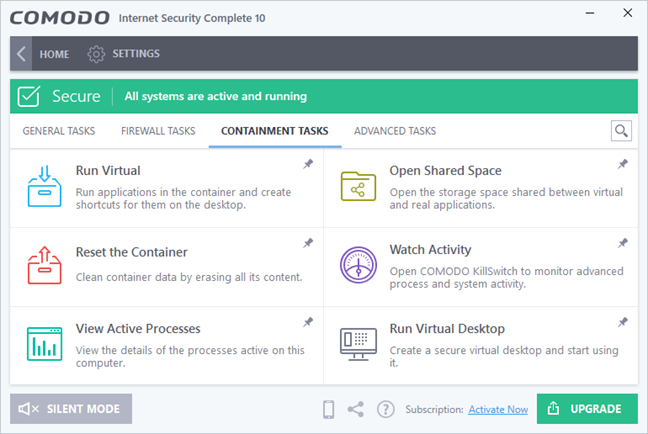Click the Run Virtual Desktop monitor icon

pos(357,344)
